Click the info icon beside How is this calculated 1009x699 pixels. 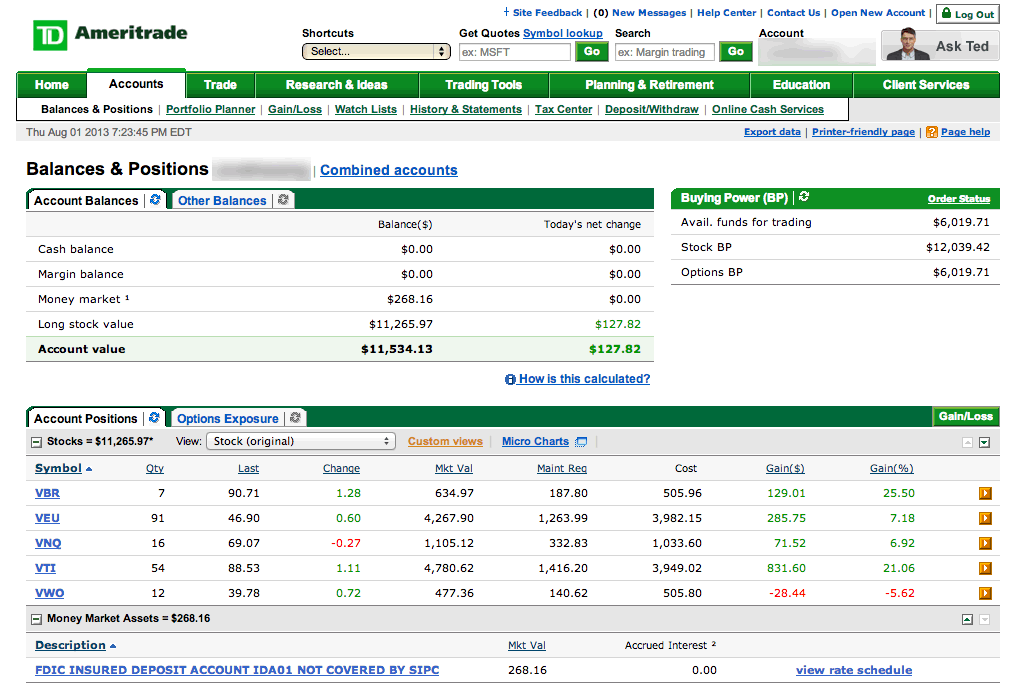[x=510, y=380]
